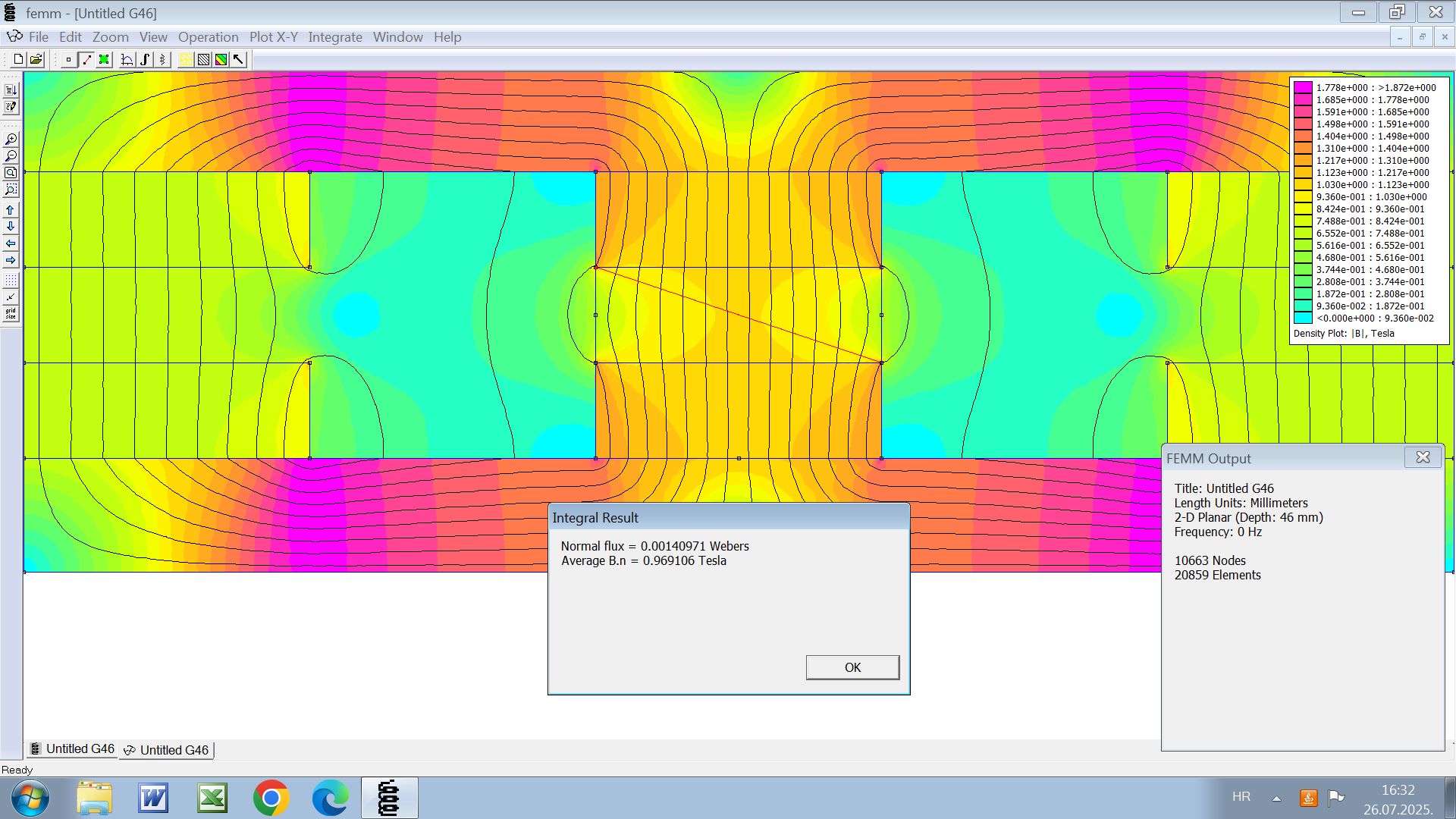This screenshot has height=819, width=1456.
Task: Click the zoom in magnifier
Action: pos(11,140)
